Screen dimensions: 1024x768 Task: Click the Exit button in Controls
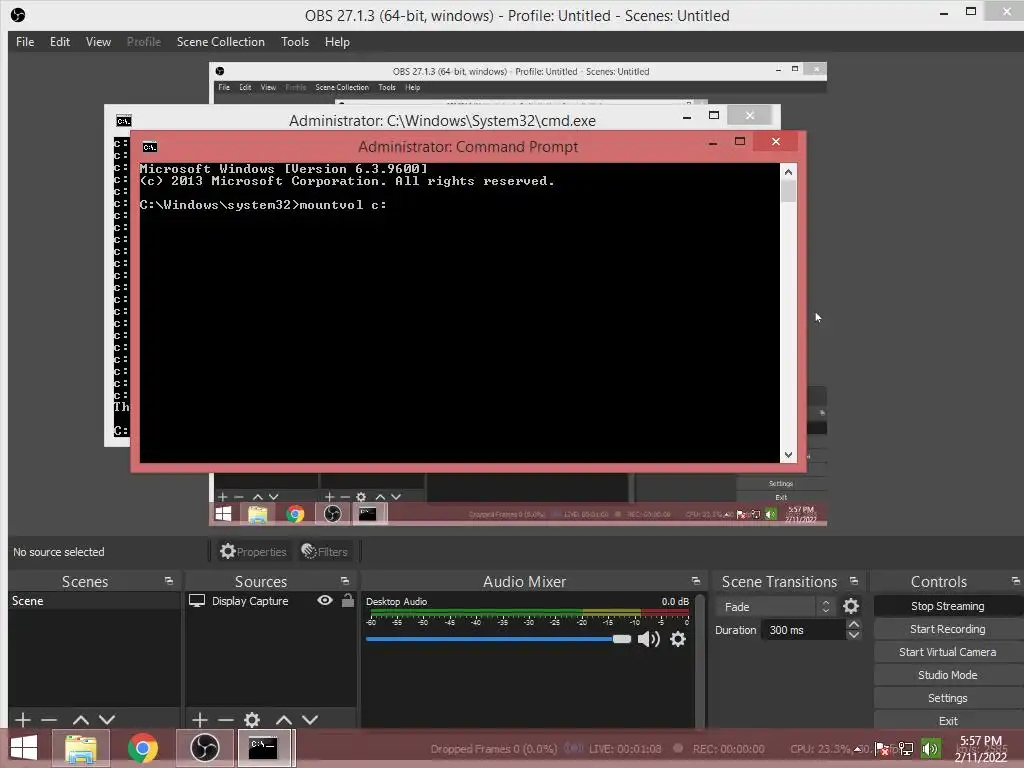click(x=948, y=721)
